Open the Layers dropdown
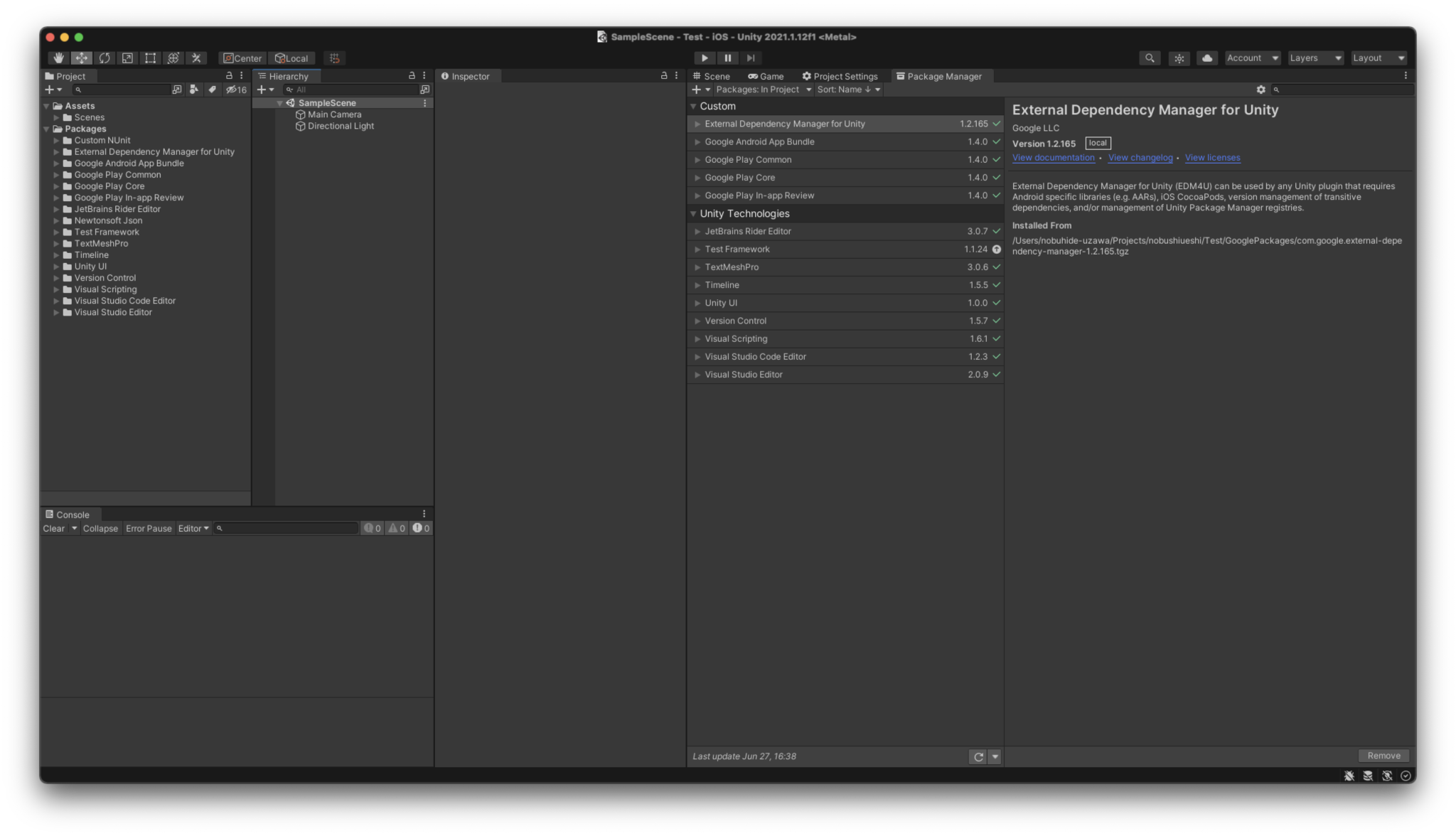 coord(1315,58)
